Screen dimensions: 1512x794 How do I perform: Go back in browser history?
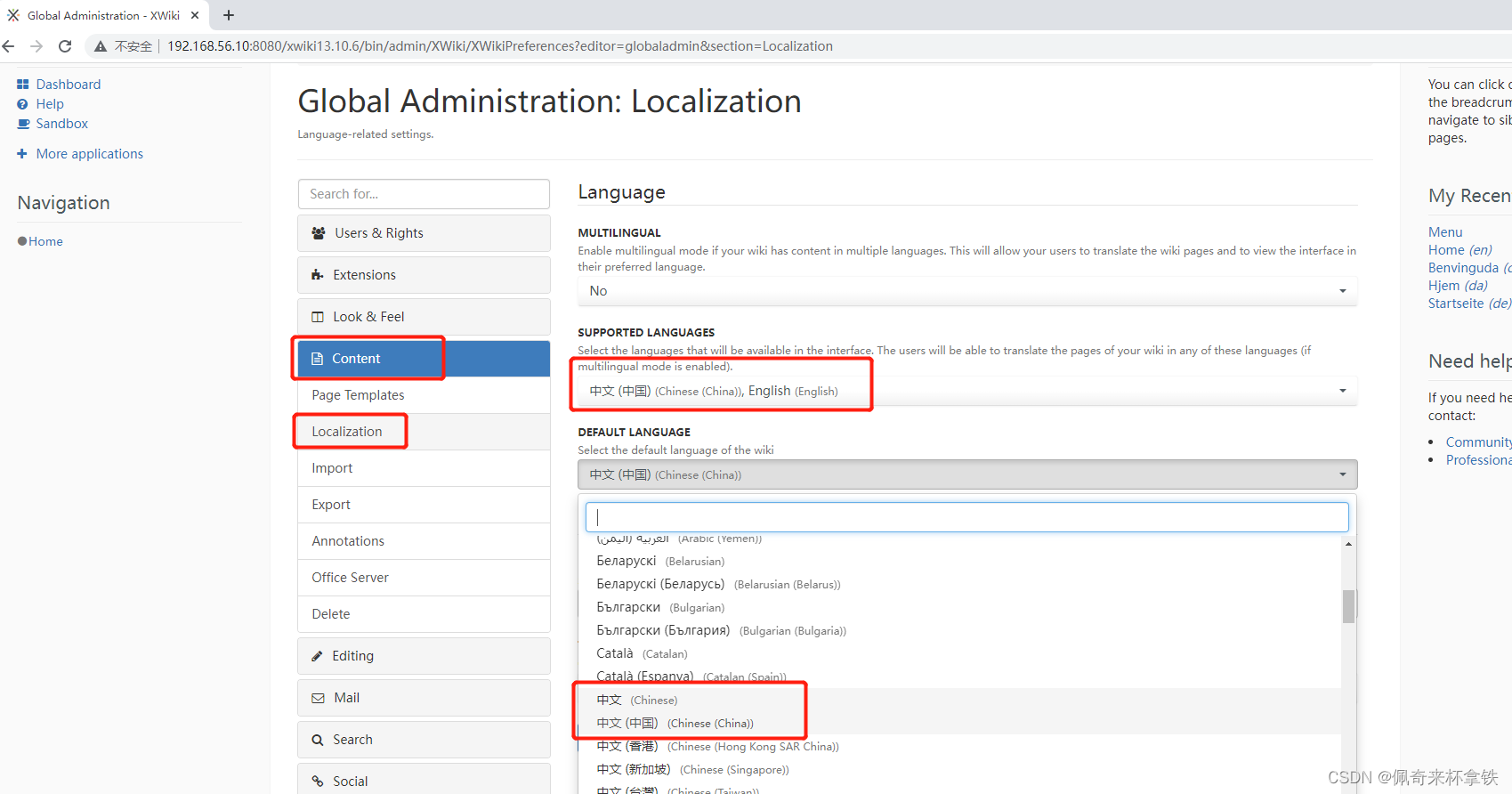click(9, 46)
